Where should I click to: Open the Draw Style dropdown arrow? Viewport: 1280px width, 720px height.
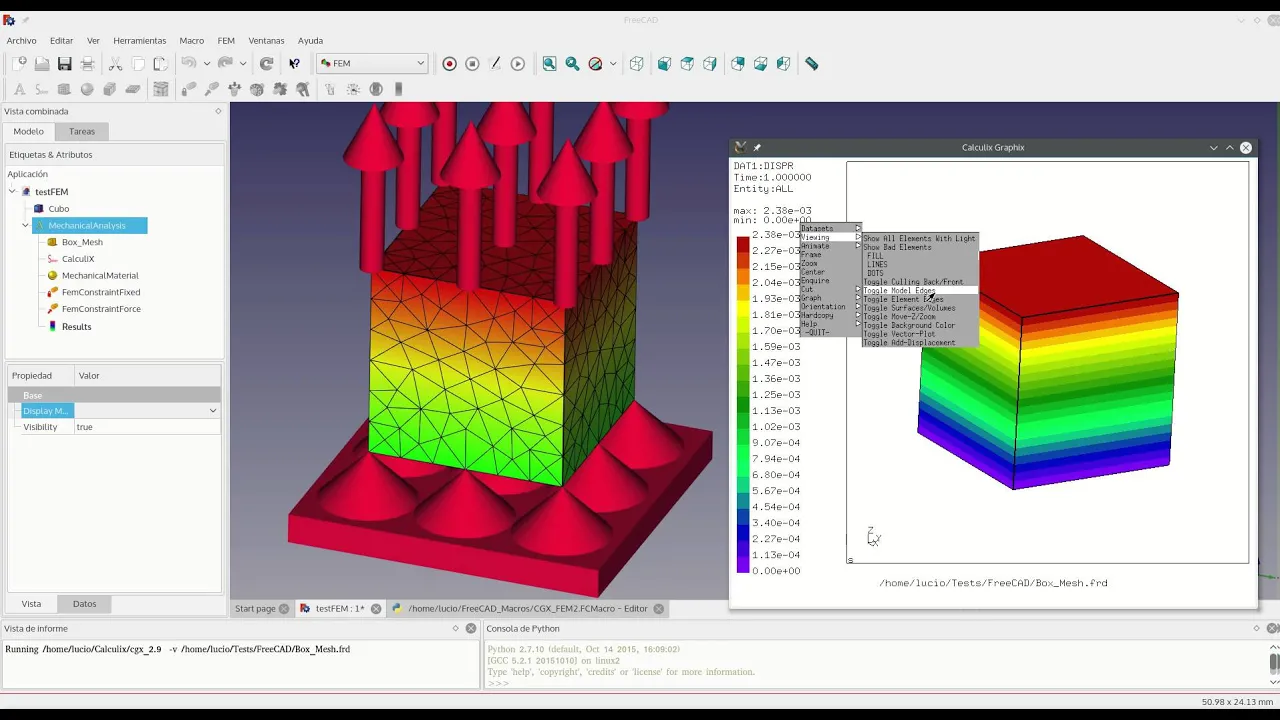tap(613, 63)
